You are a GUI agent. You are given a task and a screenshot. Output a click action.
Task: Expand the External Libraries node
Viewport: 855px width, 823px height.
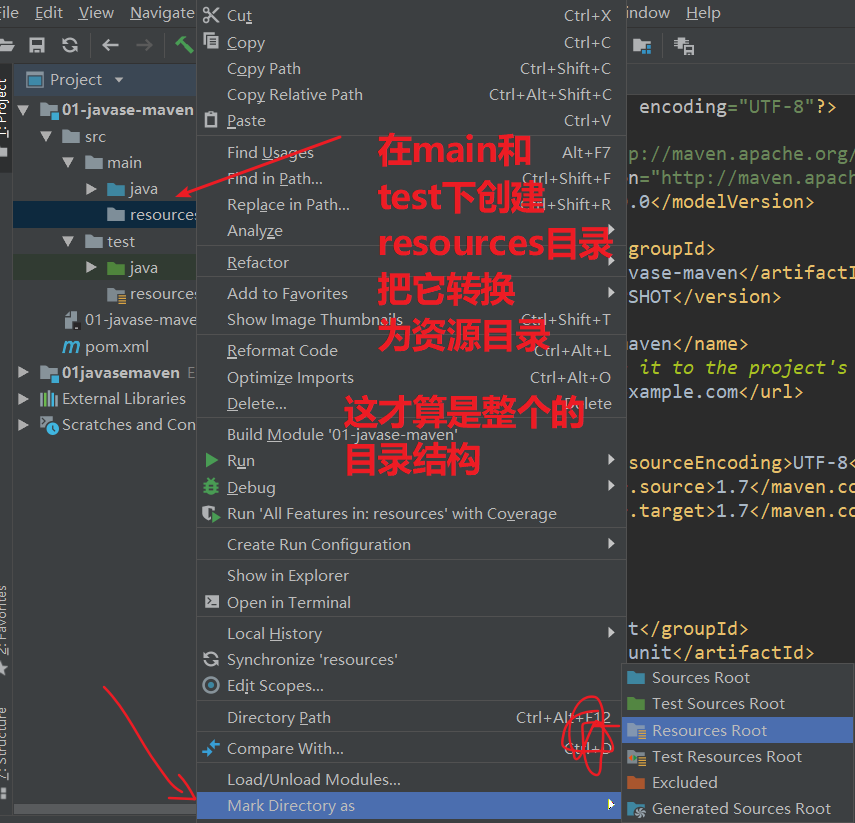click(x=23, y=399)
